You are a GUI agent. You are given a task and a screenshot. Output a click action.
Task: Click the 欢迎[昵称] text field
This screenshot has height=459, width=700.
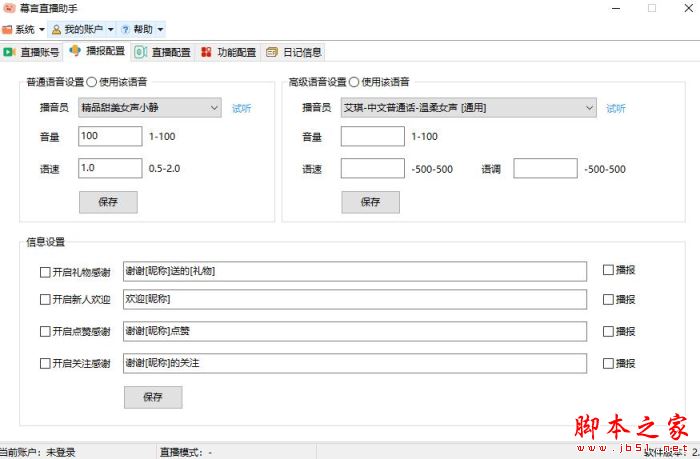tap(355, 299)
